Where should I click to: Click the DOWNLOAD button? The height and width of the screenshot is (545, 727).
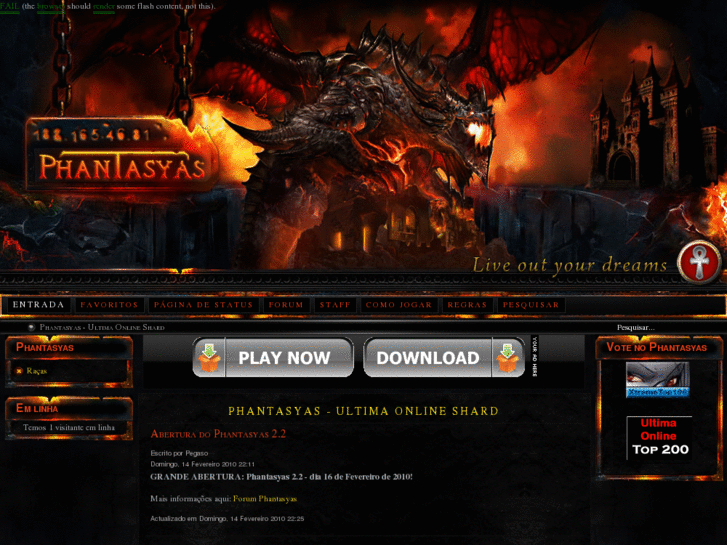[x=444, y=358]
